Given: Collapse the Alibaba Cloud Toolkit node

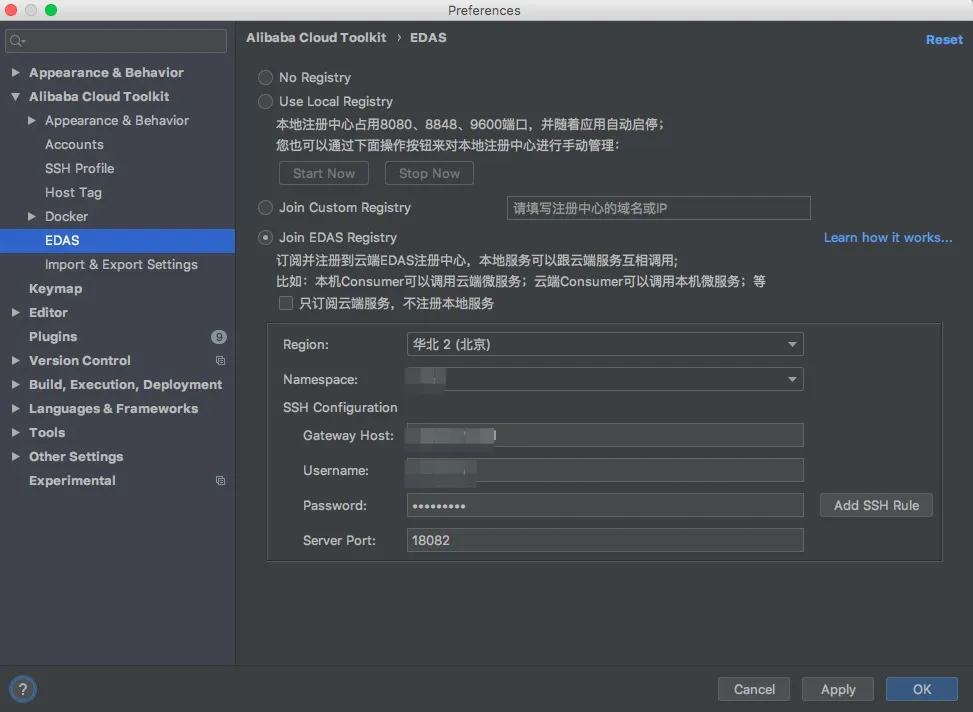Looking at the screenshot, I should pos(16,97).
